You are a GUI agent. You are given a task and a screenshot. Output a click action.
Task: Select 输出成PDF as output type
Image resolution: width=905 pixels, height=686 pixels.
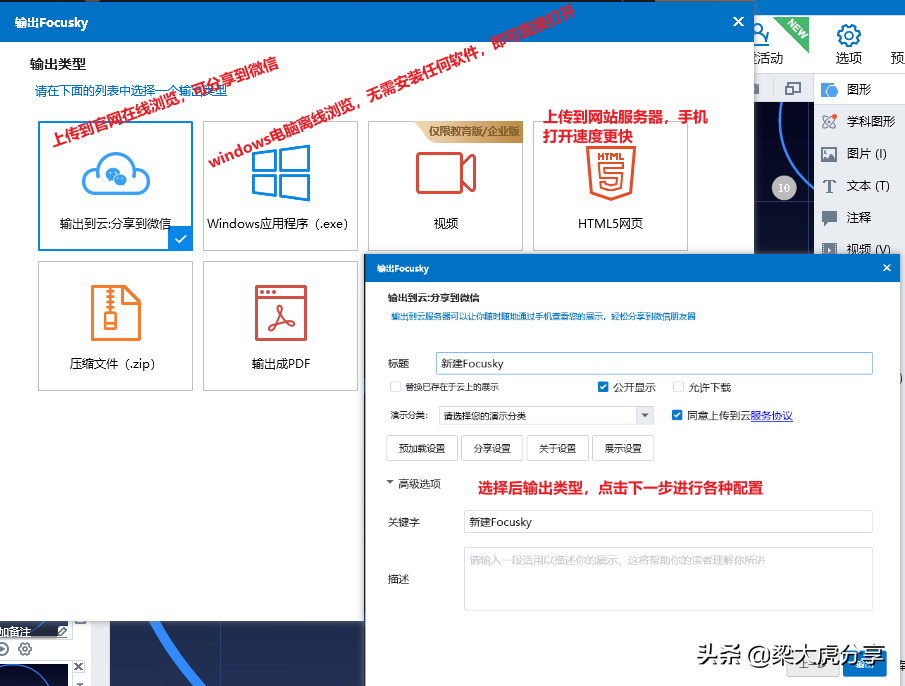point(280,326)
